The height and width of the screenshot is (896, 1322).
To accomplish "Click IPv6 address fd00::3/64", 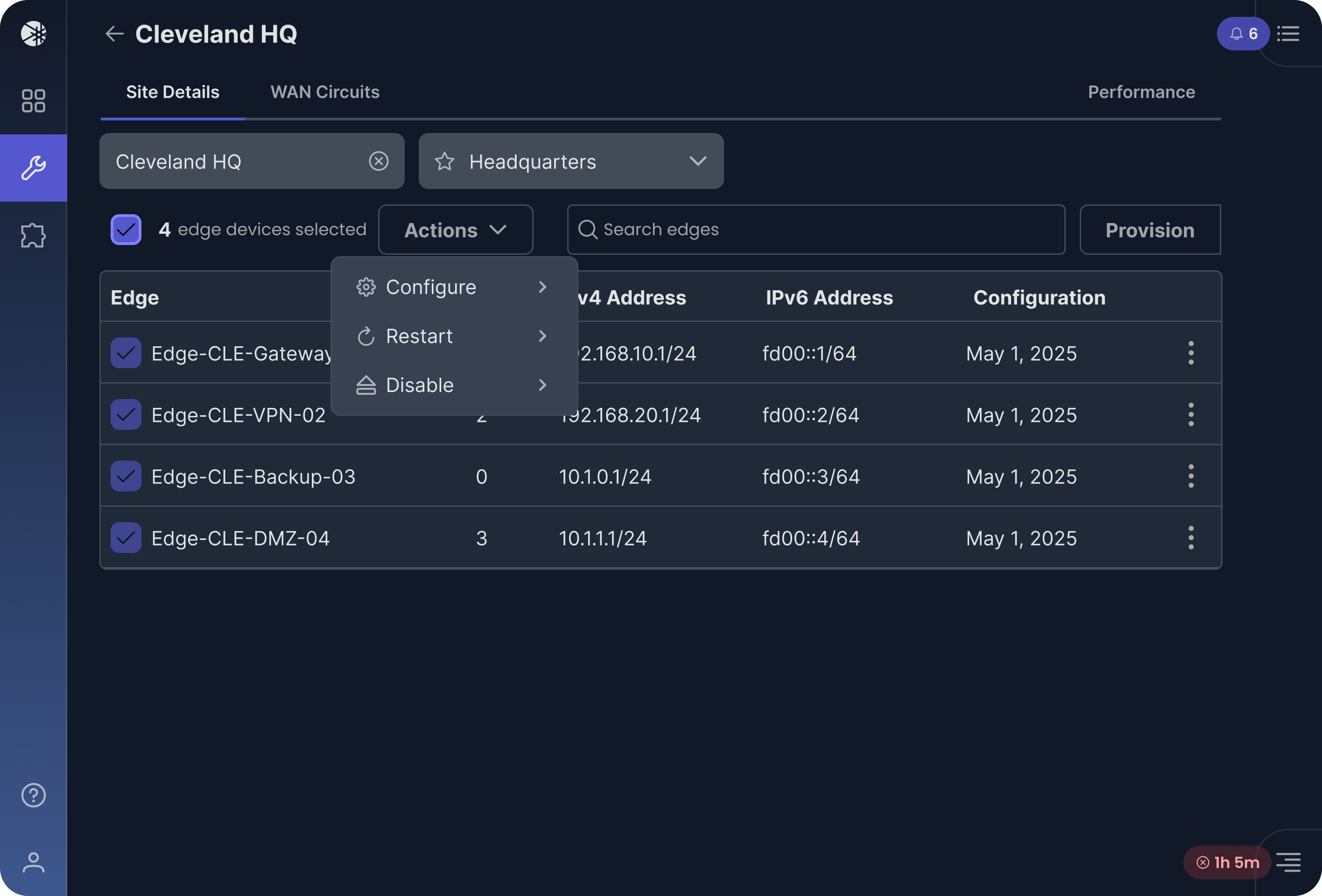I will pyautogui.click(x=810, y=476).
